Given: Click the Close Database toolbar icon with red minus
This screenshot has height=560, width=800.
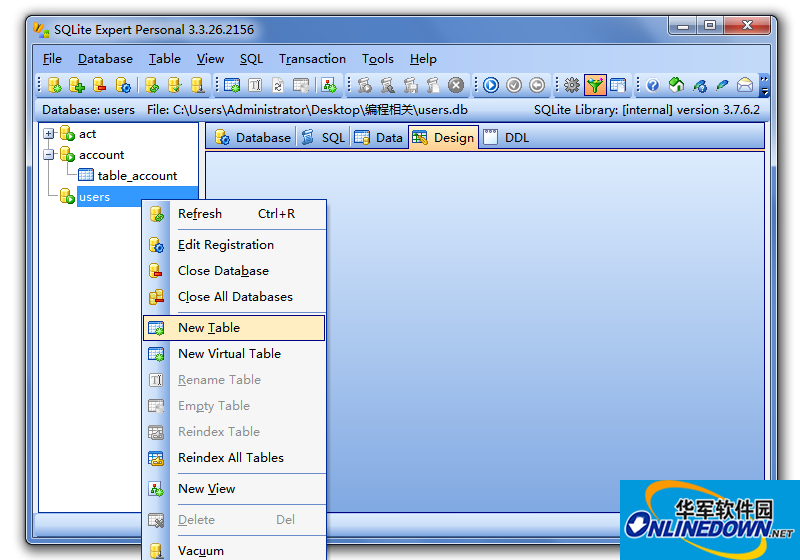Looking at the screenshot, I should pyautogui.click(x=99, y=85).
